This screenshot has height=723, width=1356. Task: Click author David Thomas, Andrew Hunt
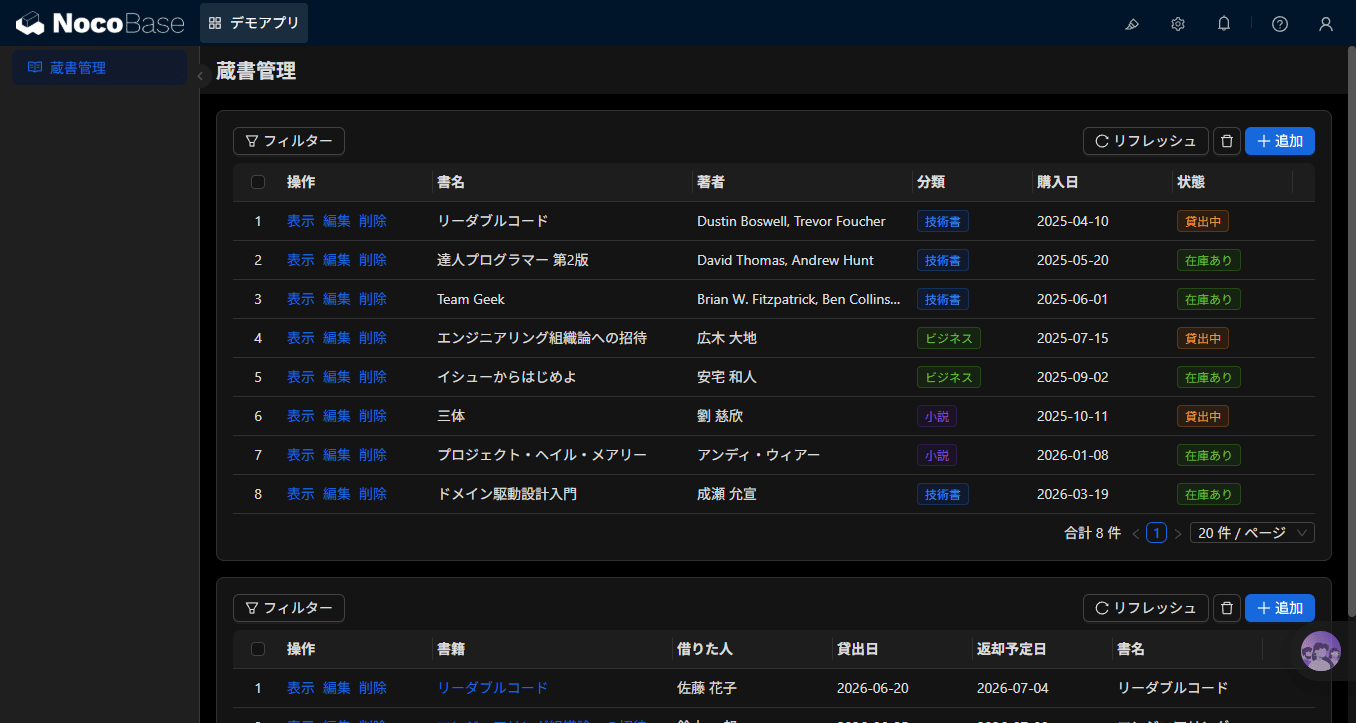tap(785, 260)
